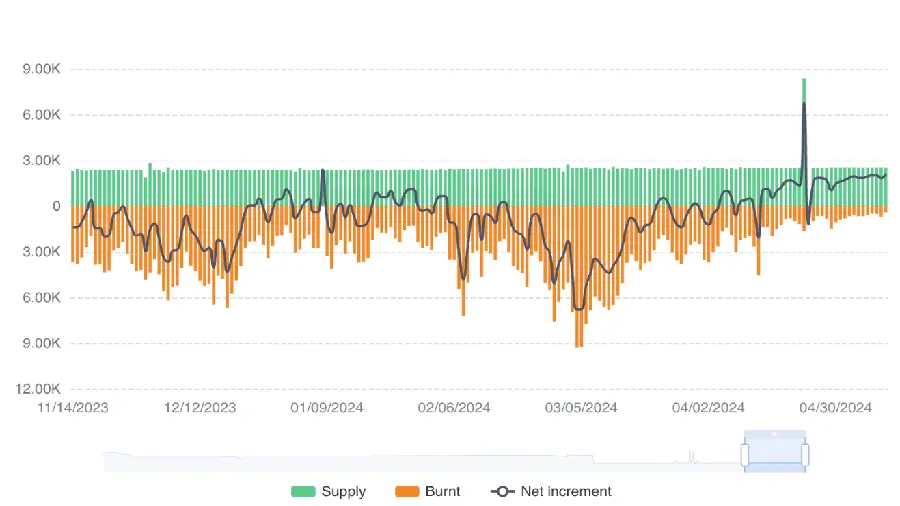Click the left handle of the zoom range slider

tap(745, 455)
